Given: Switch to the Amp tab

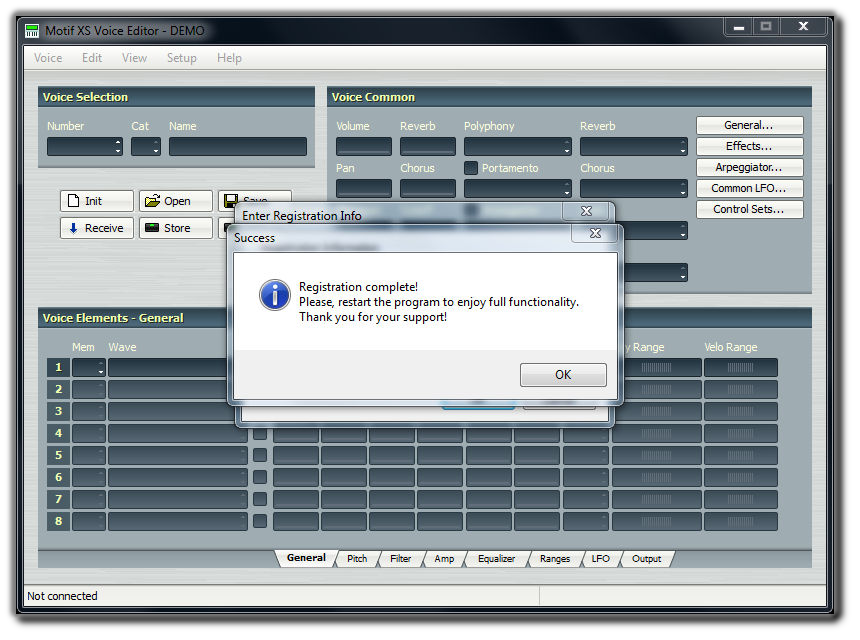Looking at the screenshot, I should pyautogui.click(x=444, y=559).
